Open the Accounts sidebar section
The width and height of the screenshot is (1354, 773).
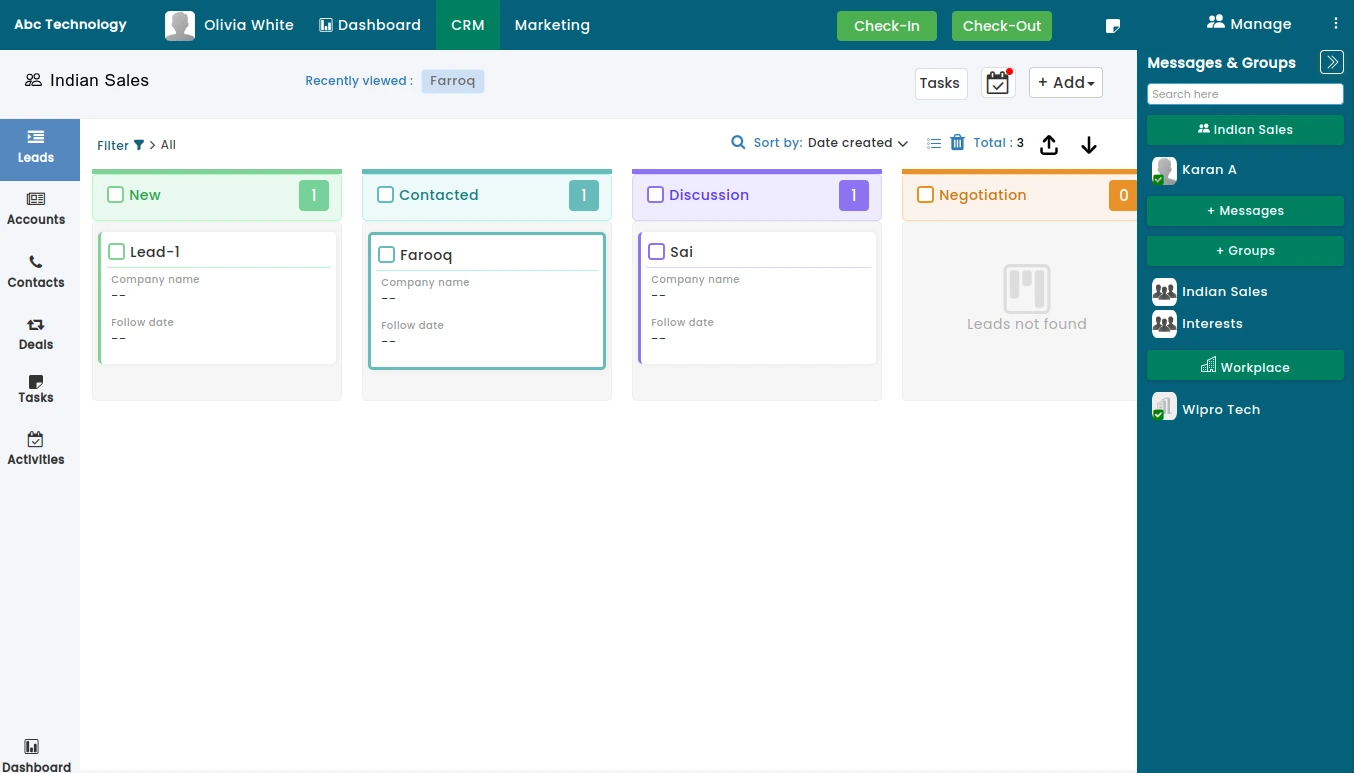pos(36,209)
